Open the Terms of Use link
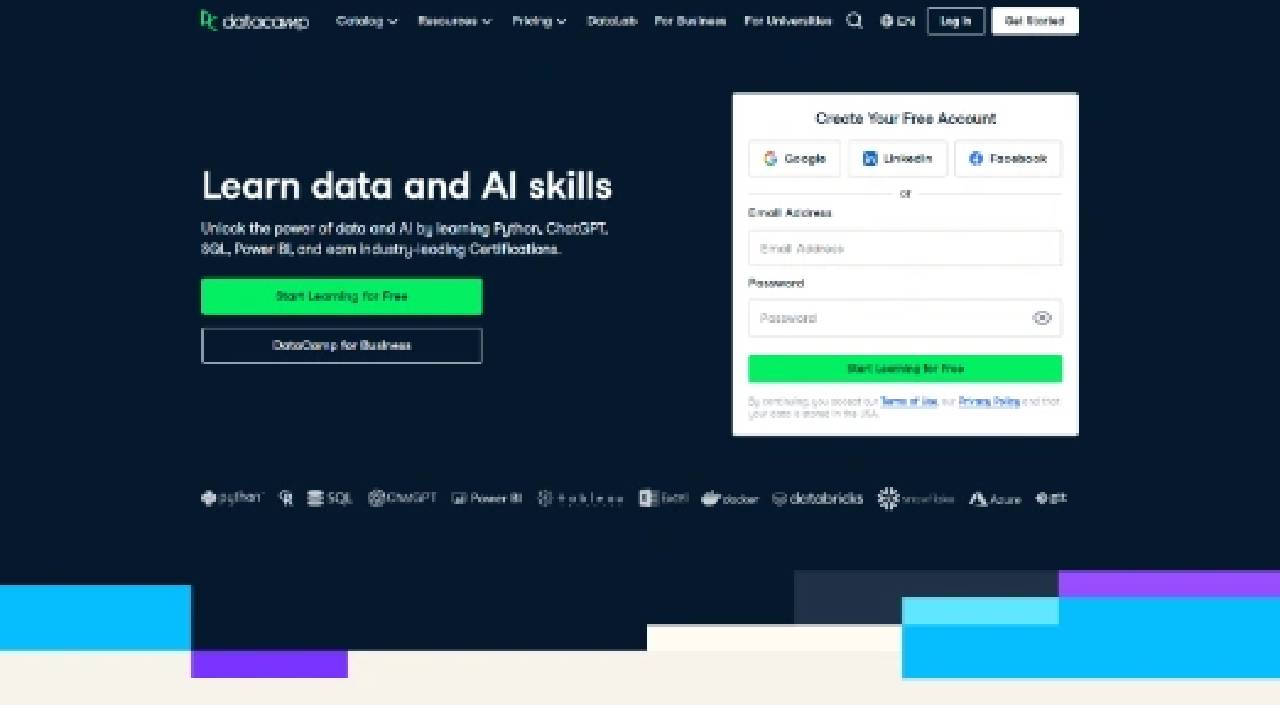Image resolution: width=1280 pixels, height=720 pixels. click(x=909, y=401)
